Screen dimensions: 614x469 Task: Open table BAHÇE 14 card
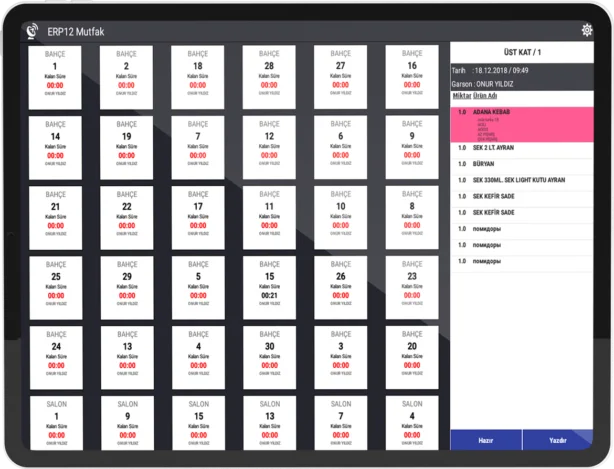[55, 148]
